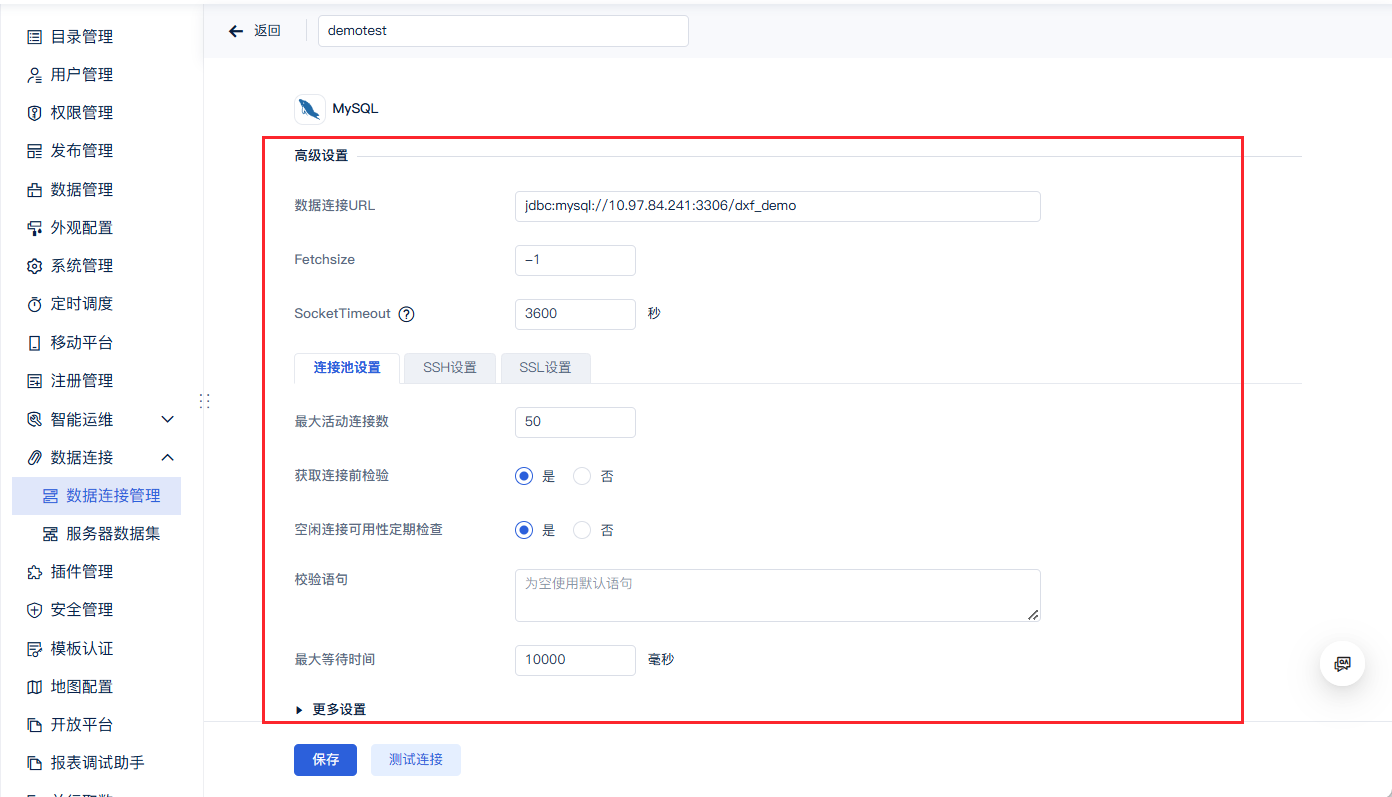Click the 外观配置 paint roller icon
Image resolution: width=1392 pixels, height=797 pixels.
(x=34, y=228)
